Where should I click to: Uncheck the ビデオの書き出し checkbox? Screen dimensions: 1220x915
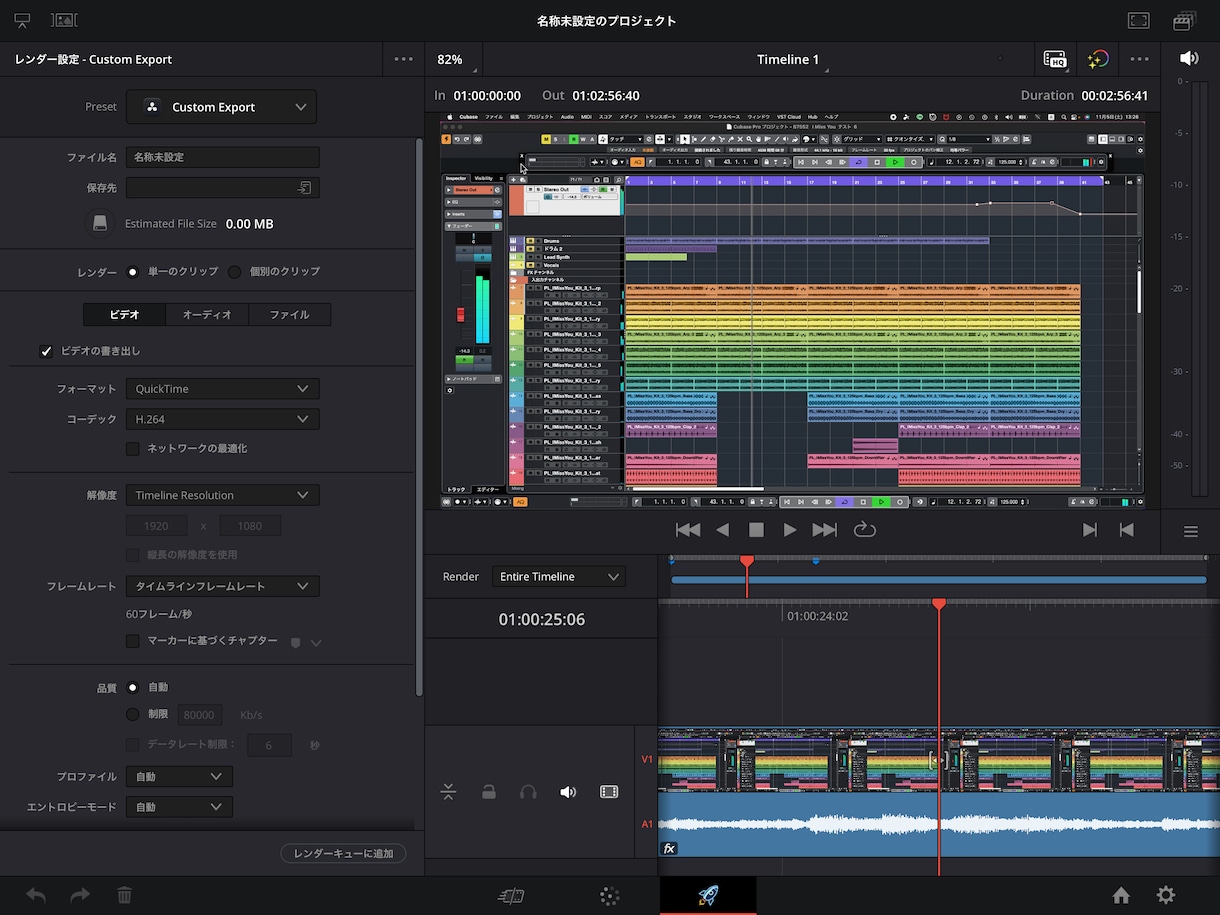pos(46,351)
